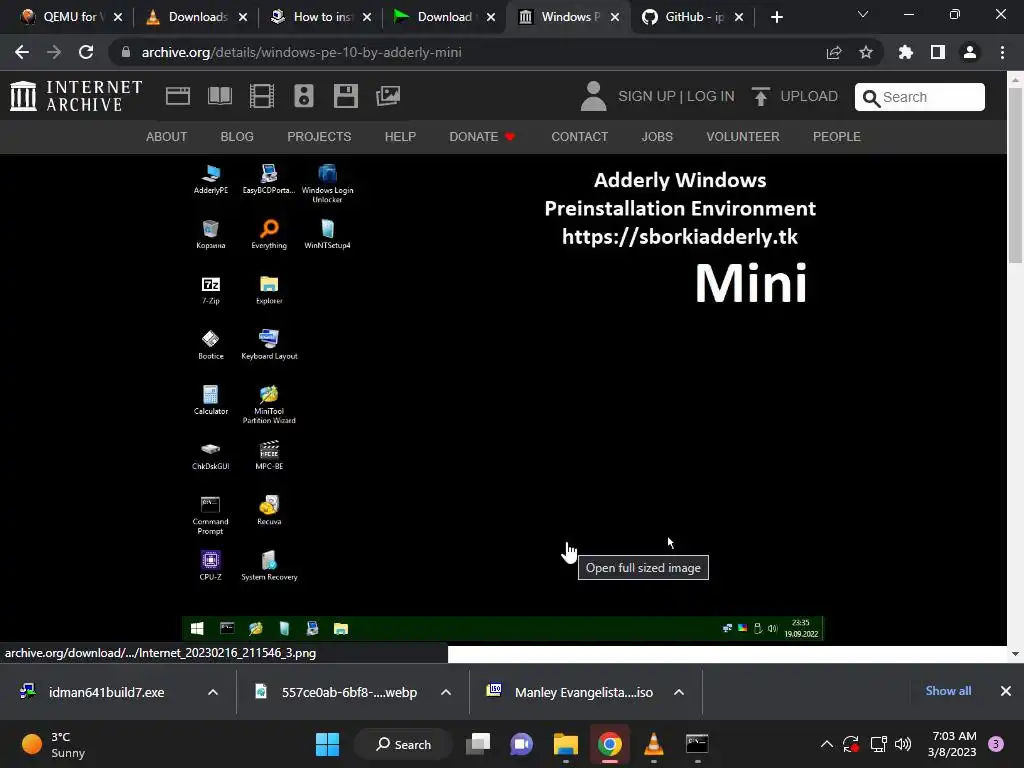Open the HELP menu item
Viewport: 1024px width, 768px height.
pyautogui.click(x=400, y=136)
